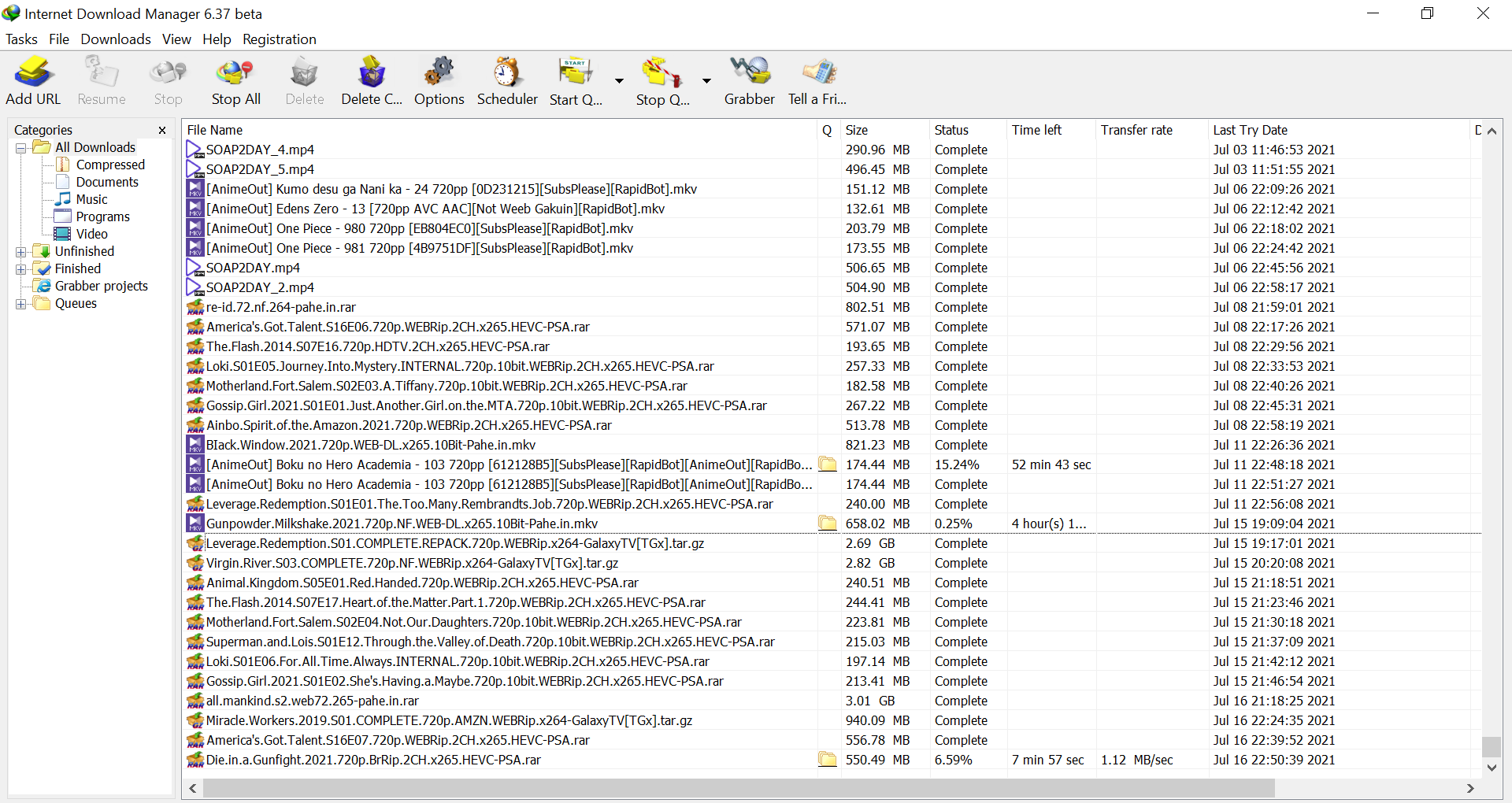Click the Stop All toolbar icon
The image size is (1512, 803).
tap(235, 80)
